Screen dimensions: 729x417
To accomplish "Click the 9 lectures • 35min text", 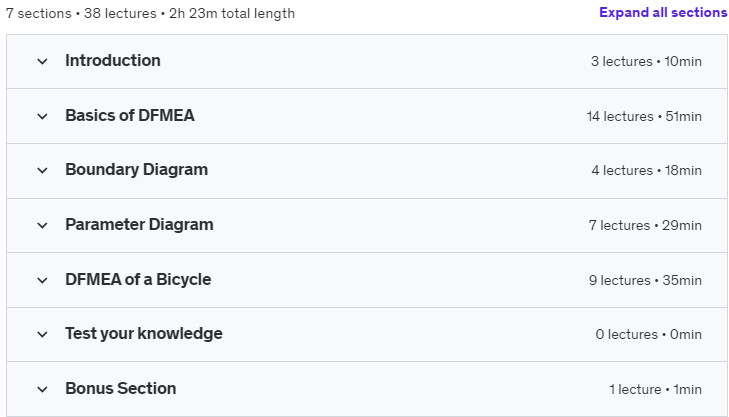I will point(645,280).
